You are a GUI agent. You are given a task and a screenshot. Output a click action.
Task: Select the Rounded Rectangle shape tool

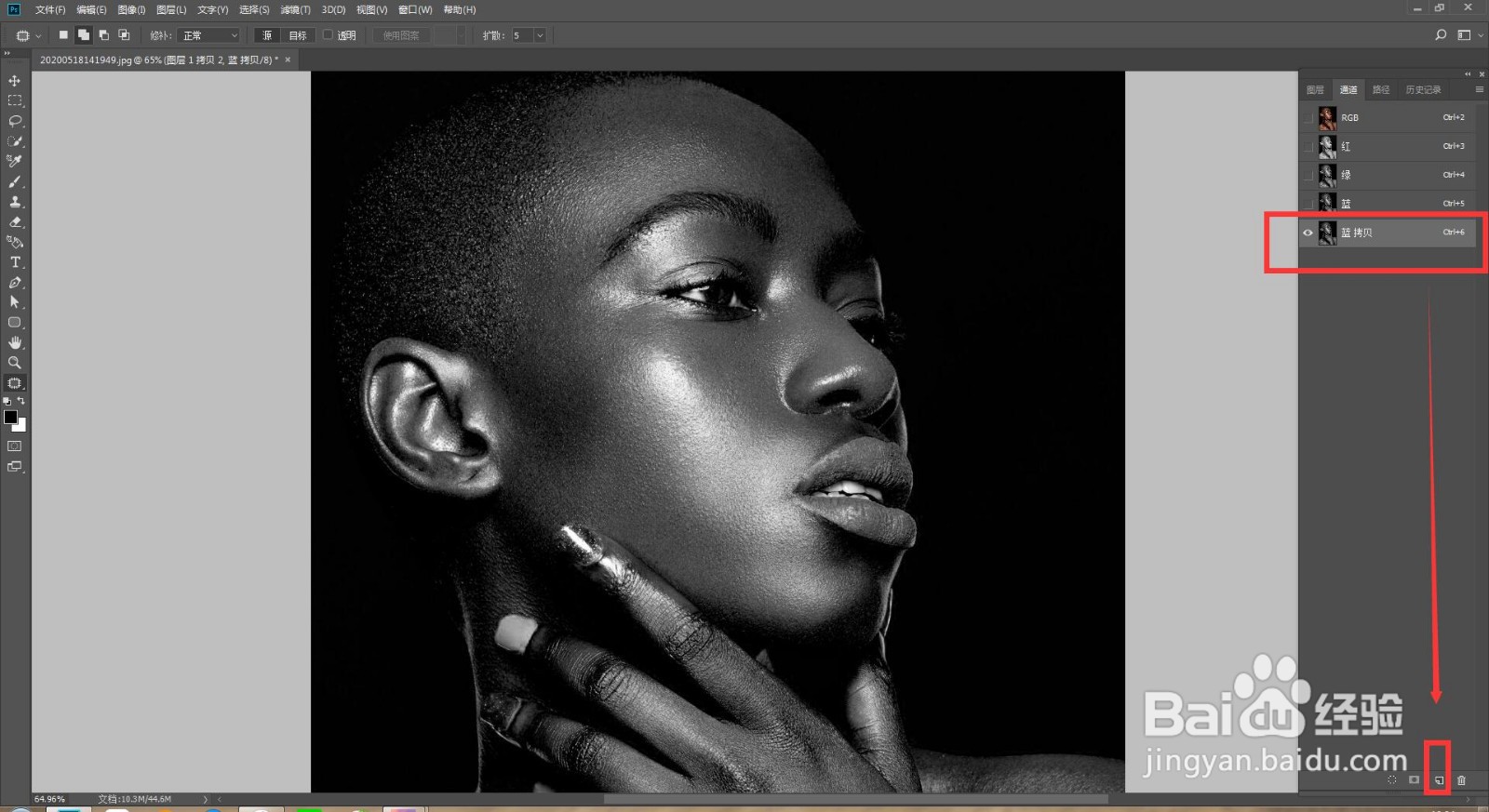click(15, 323)
